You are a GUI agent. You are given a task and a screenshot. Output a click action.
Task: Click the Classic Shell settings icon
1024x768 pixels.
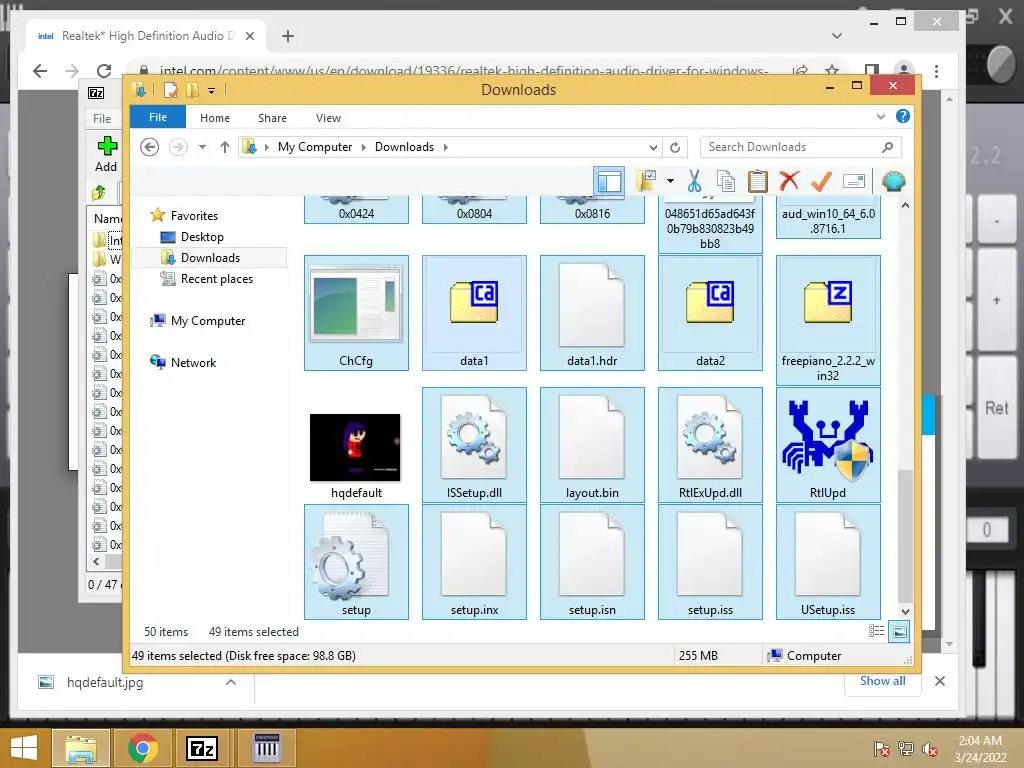point(893,181)
